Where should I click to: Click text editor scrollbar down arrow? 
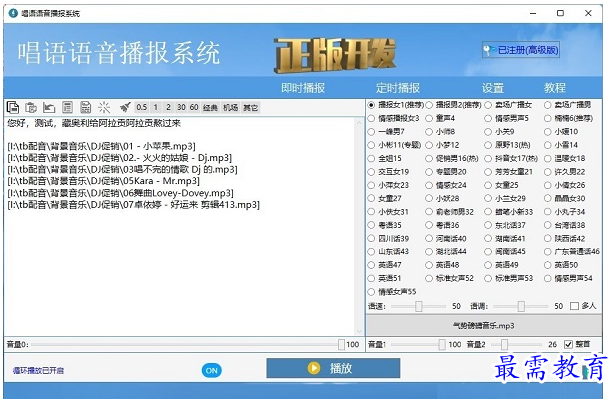point(359,331)
